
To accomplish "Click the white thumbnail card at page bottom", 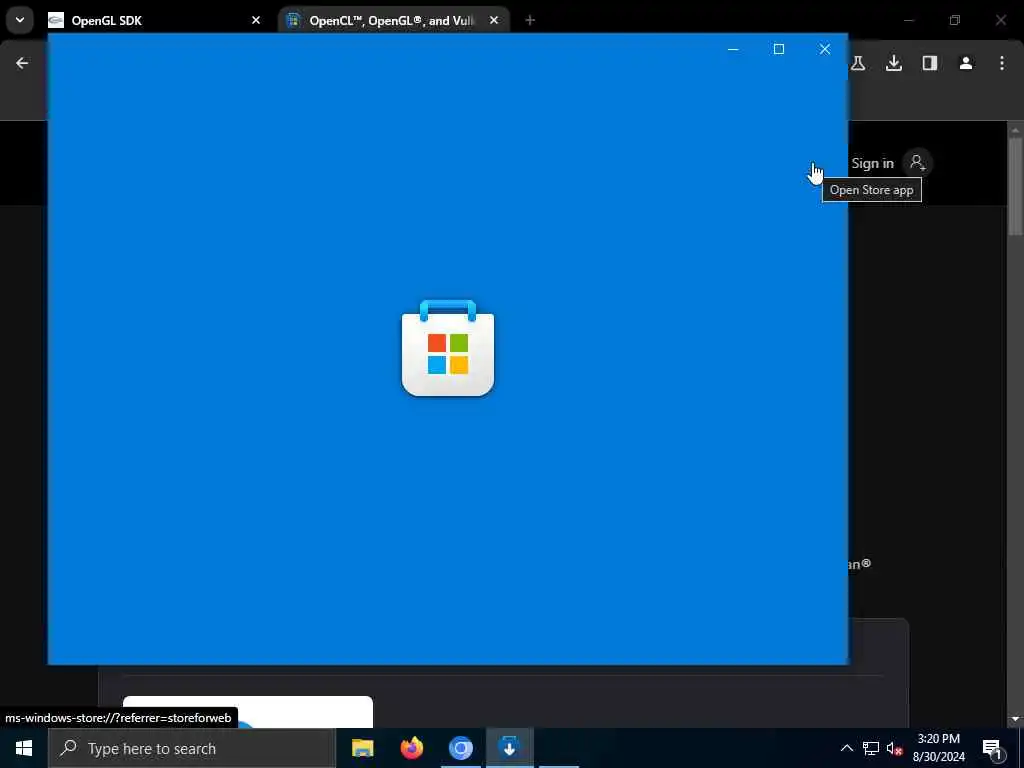I will pyautogui.click(x=248, y=712).
